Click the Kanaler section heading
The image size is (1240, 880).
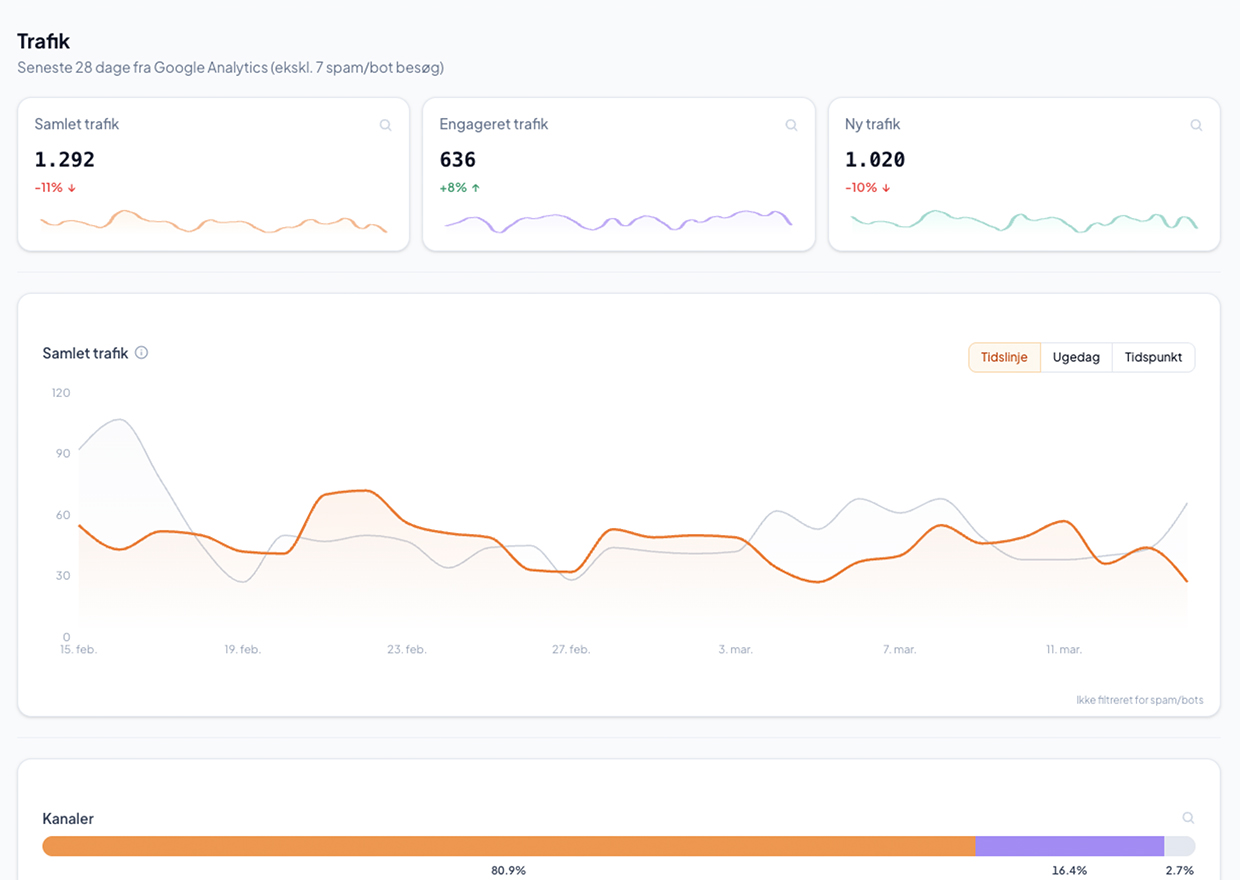click(x=67, y=818)
